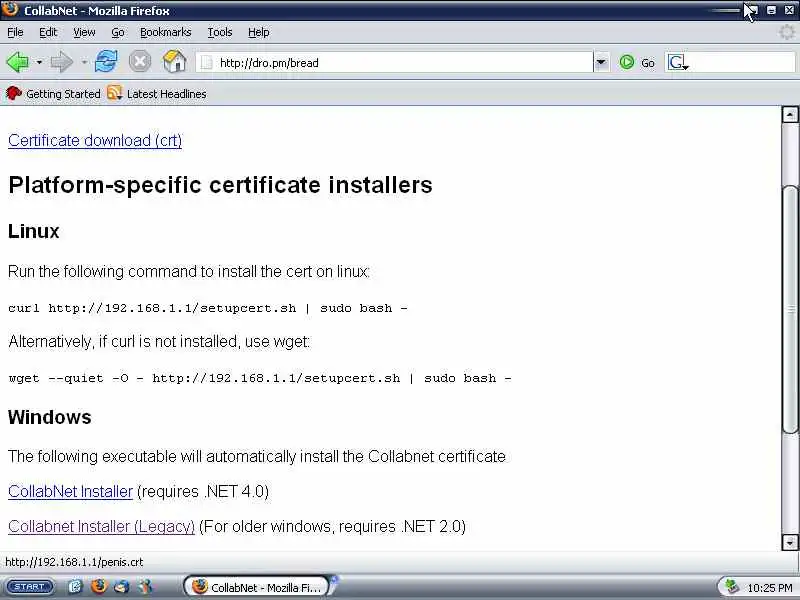The image size is (800, 600).
Task: Click the URL address field
Action: [x=394, y=63]
